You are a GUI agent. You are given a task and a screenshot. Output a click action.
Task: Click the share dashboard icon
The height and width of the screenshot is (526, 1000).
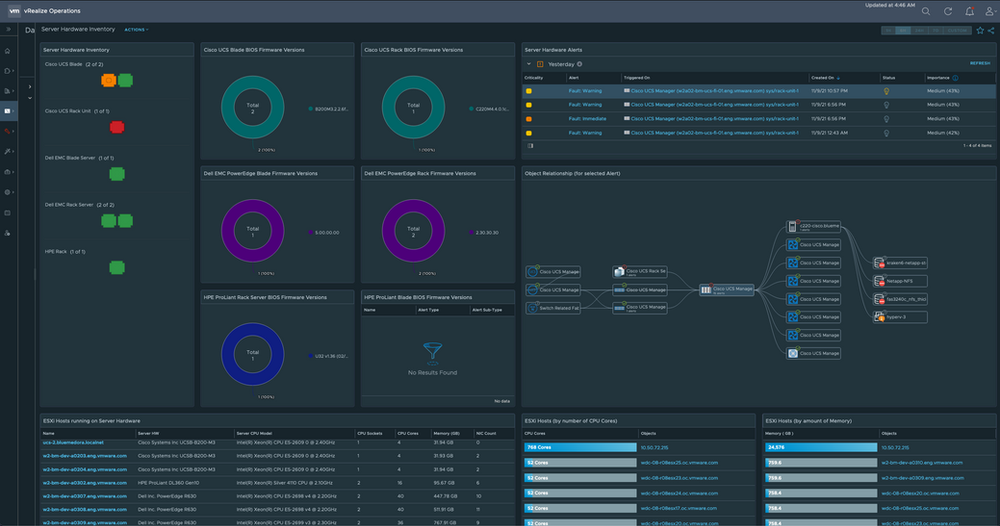point(992,30)
